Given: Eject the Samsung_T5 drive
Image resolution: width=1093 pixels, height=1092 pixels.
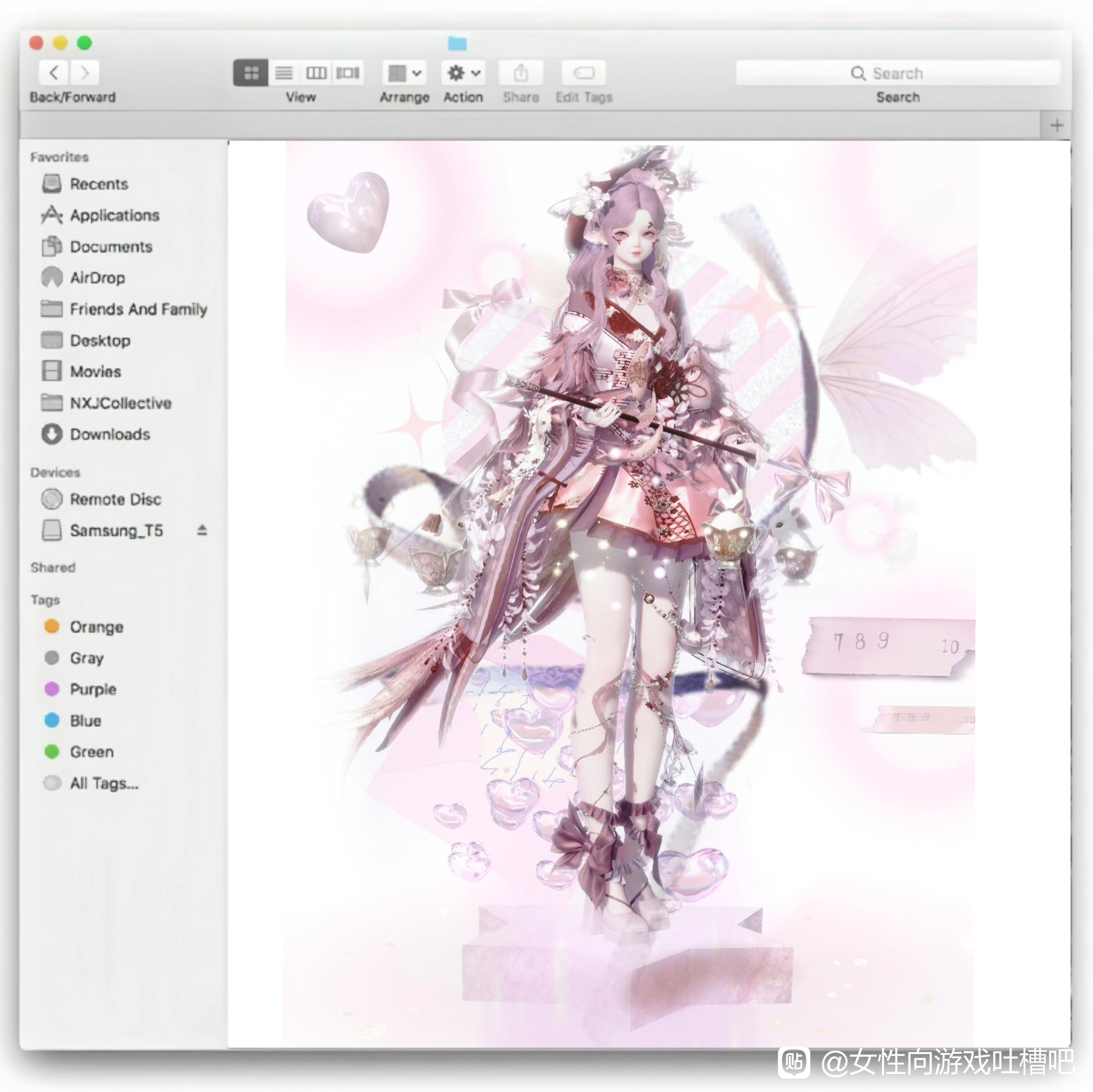Looking at the screenshot, I should pos(202,530).
